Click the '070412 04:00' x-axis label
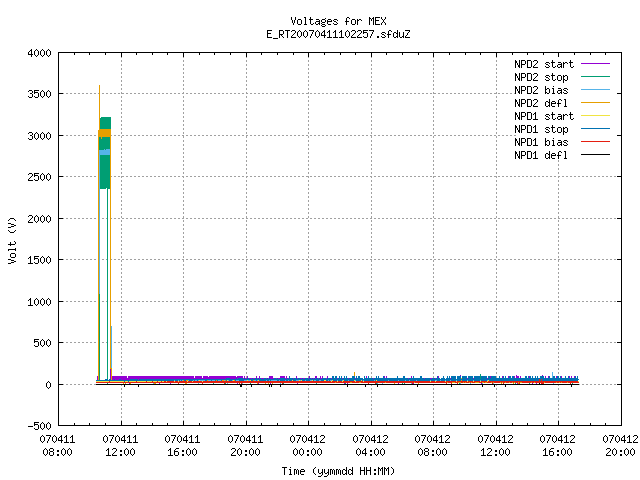 [x=370, y=446]
